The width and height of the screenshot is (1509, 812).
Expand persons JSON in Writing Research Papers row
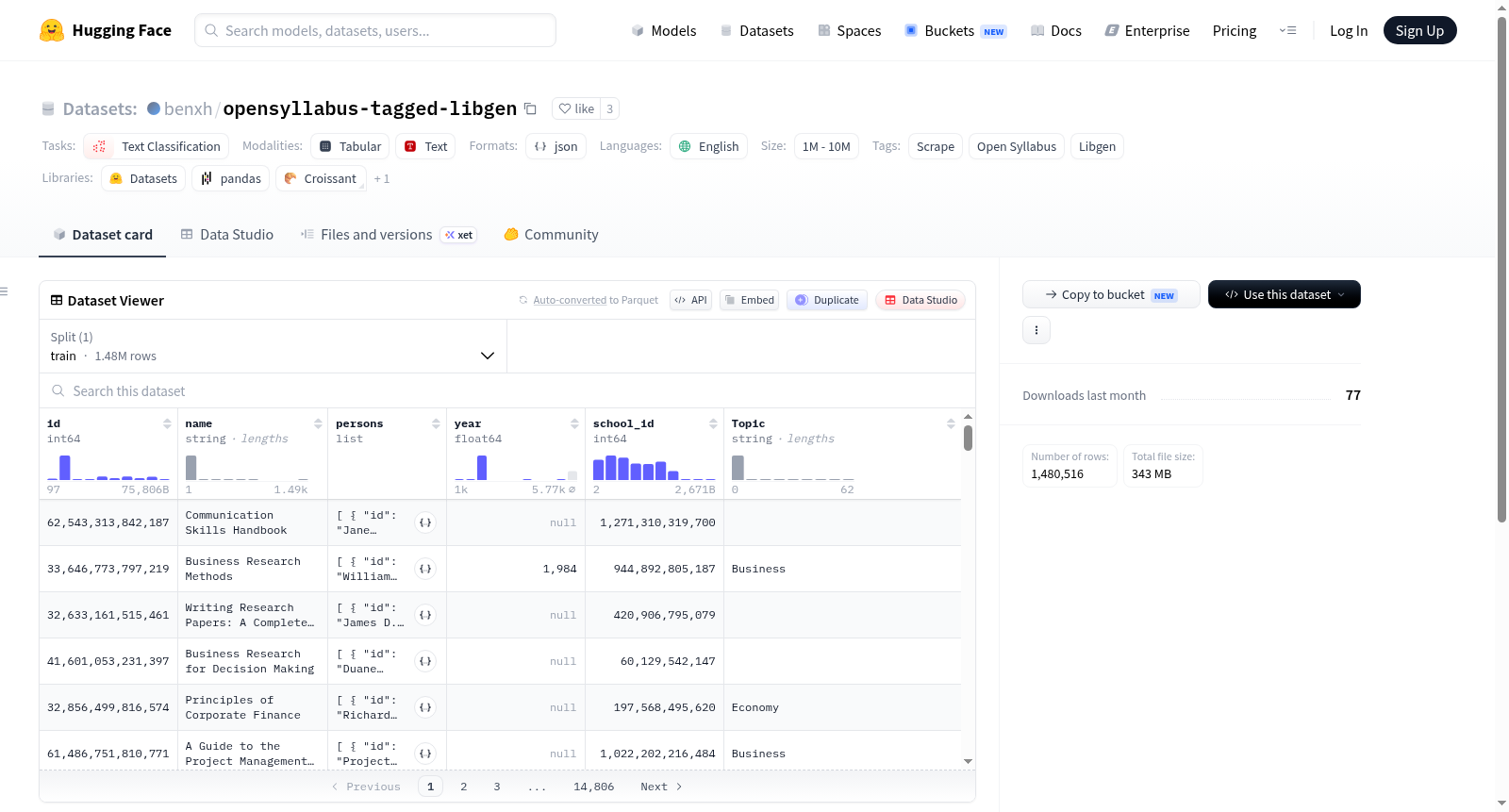tap(425, 615)
